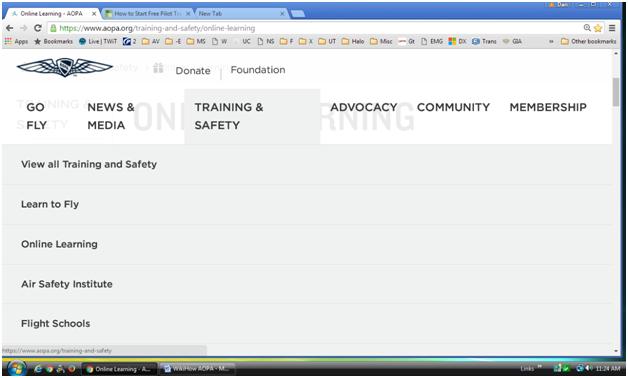Open the Other bookmarks folder

click(588, 41)
